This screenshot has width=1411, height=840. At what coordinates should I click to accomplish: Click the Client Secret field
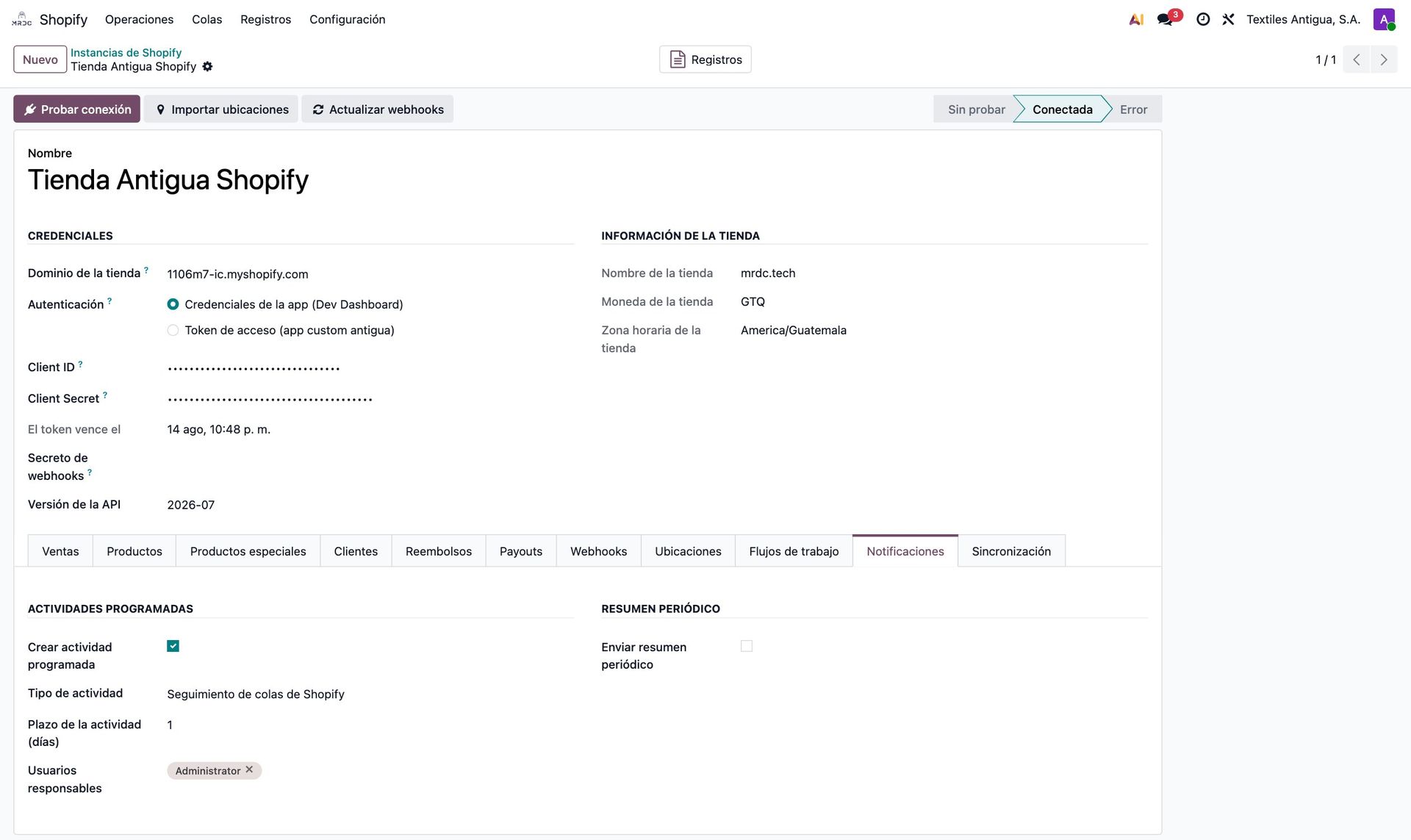[x=370, y=399]
